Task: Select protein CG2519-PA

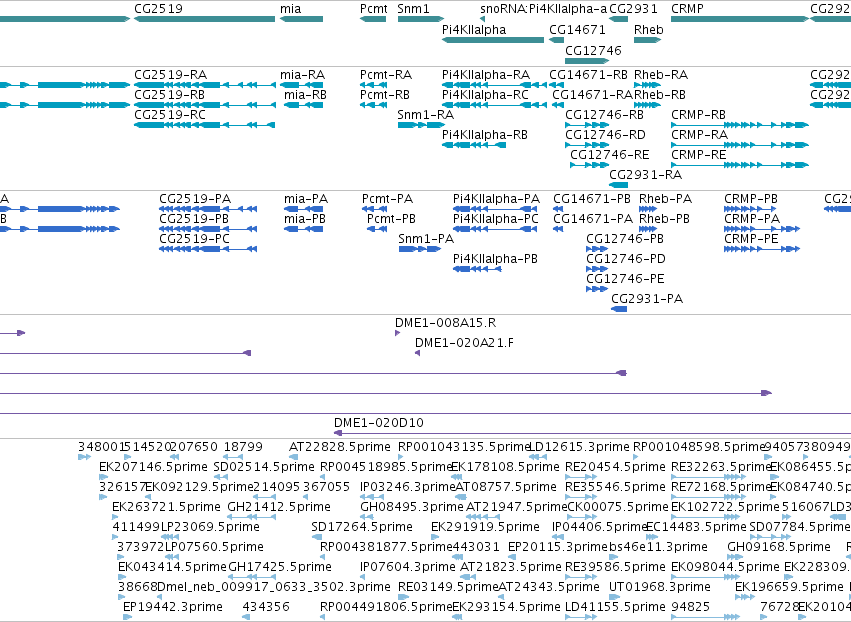Action: [208, 209]
